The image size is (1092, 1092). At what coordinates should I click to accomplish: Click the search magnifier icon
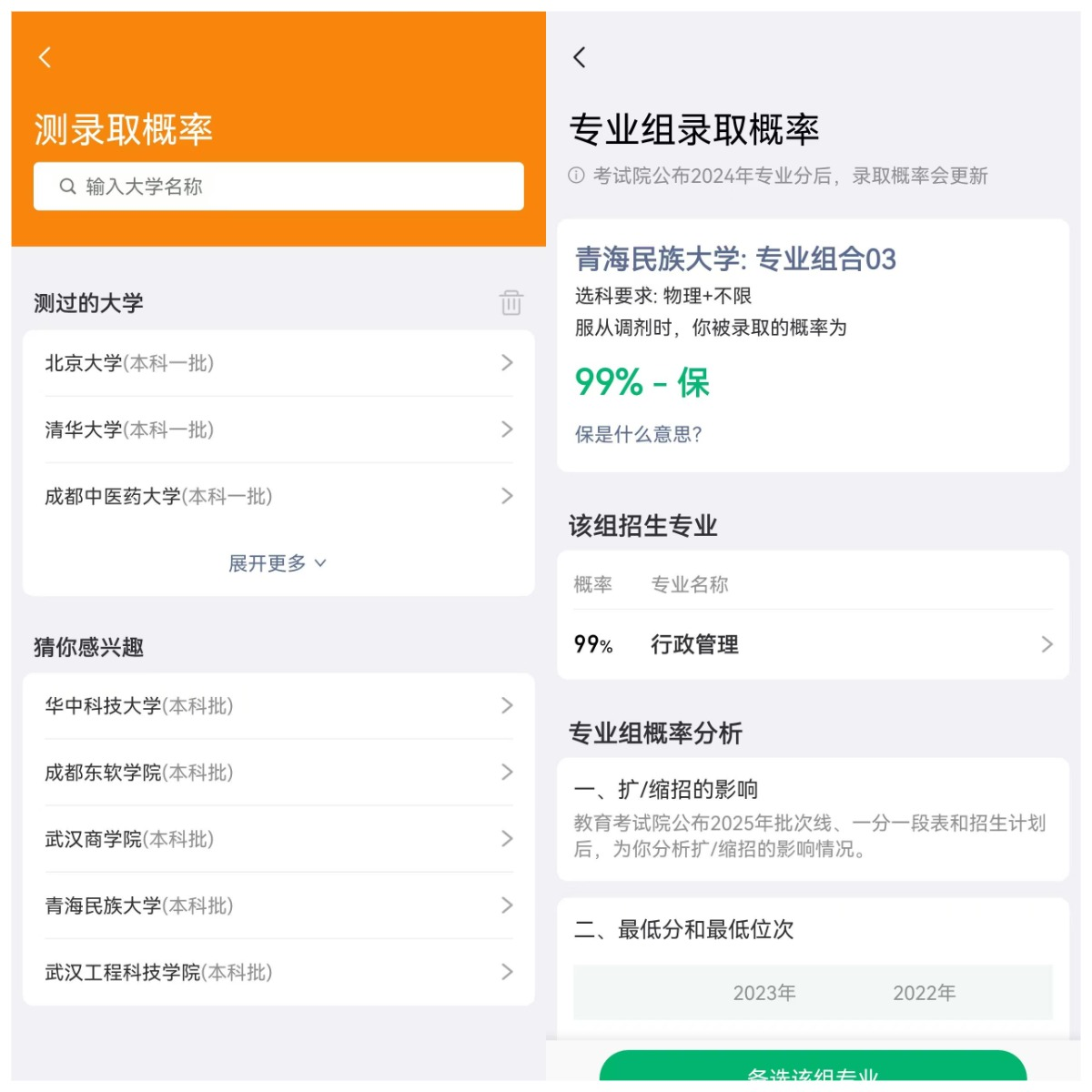coord(67,187)
